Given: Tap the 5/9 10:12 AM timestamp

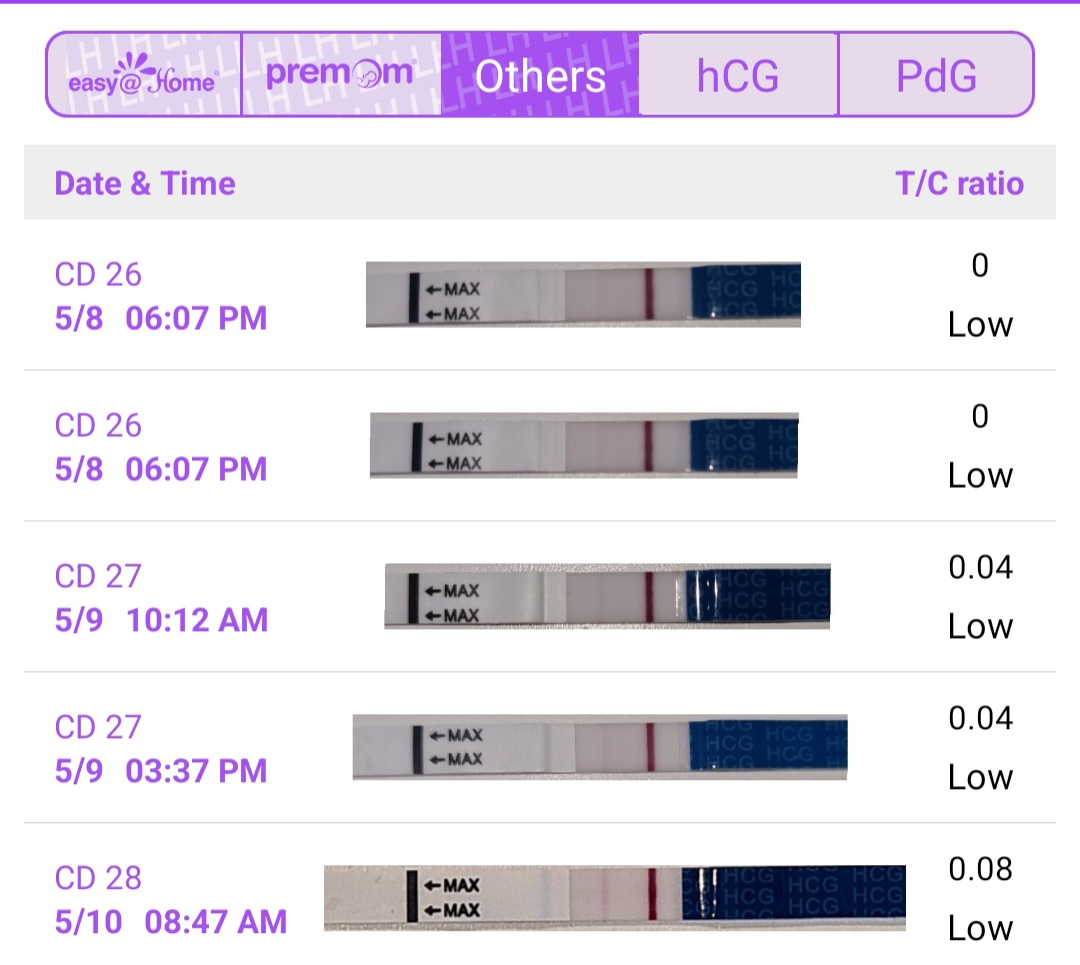Looking at the screenshot, I should [162, 620].
